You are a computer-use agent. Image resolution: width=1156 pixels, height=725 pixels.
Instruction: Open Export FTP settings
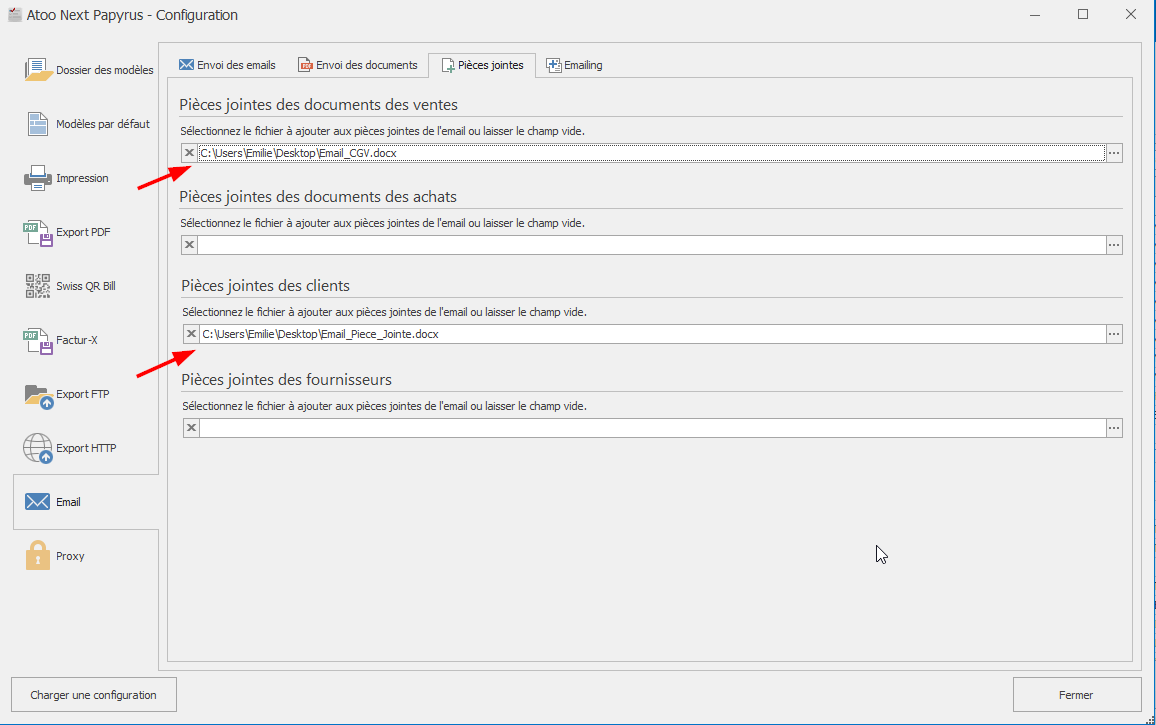(87, 394)
